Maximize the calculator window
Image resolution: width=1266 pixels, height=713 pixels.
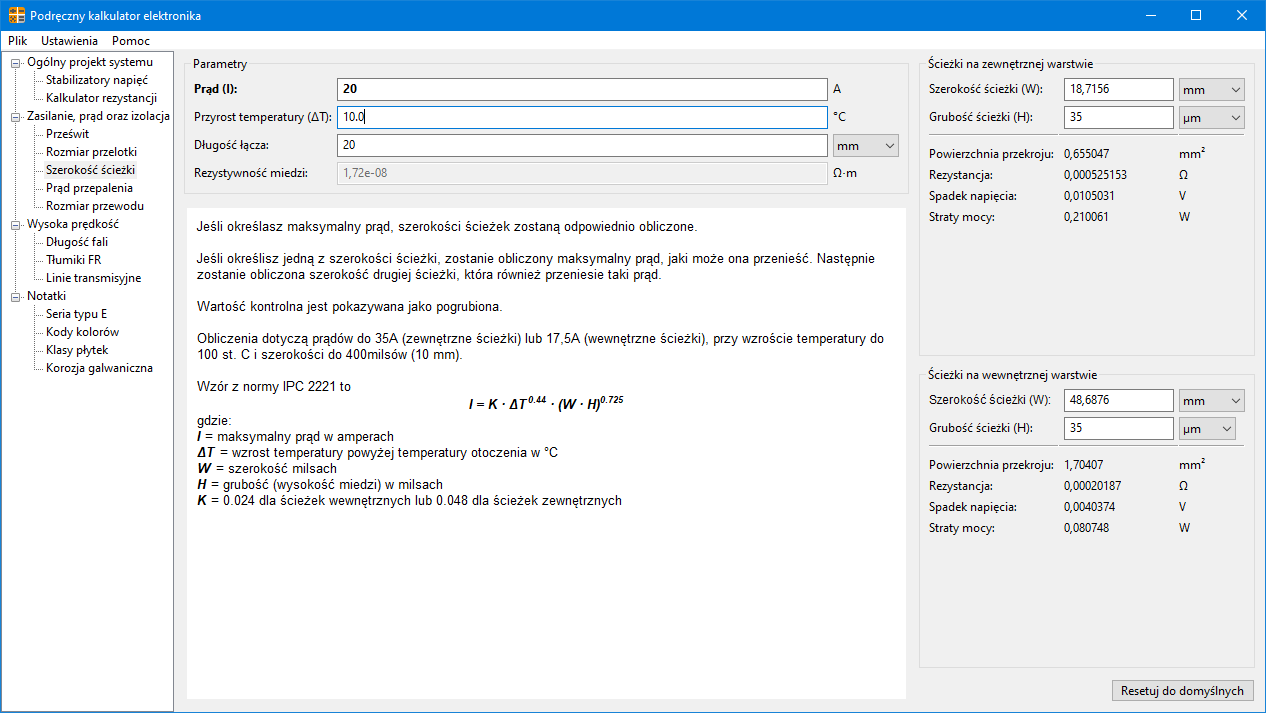[x=1196, y=15]
